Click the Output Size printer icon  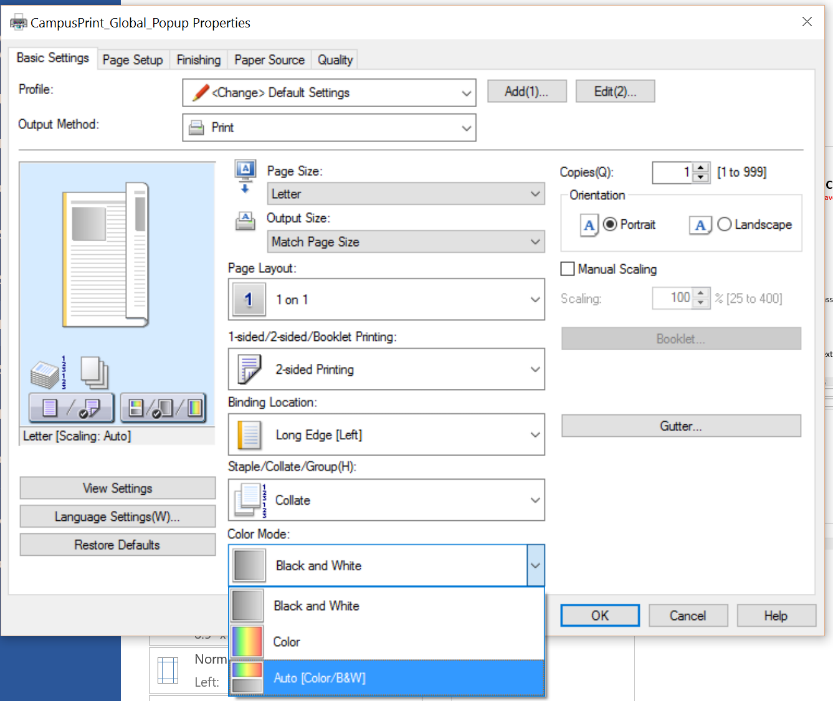245,220
